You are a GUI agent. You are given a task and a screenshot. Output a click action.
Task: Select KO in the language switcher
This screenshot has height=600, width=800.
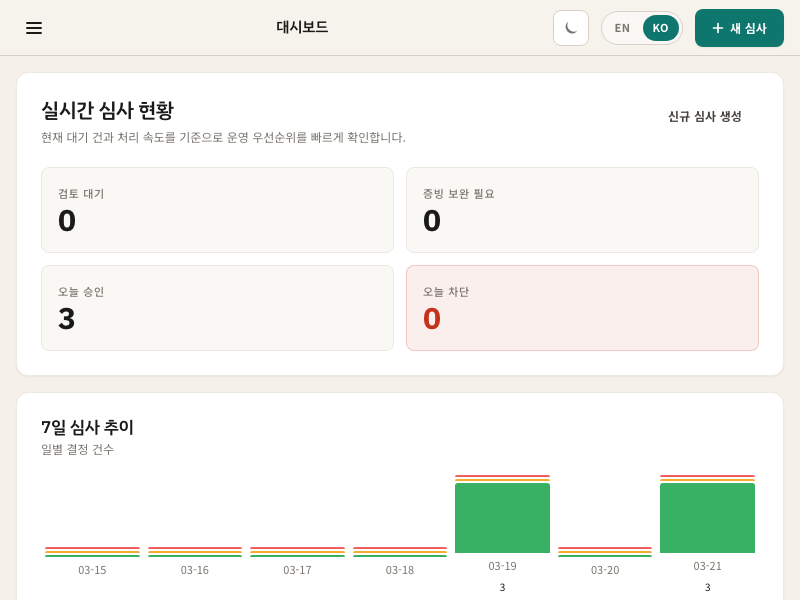[x=660, y=28]
